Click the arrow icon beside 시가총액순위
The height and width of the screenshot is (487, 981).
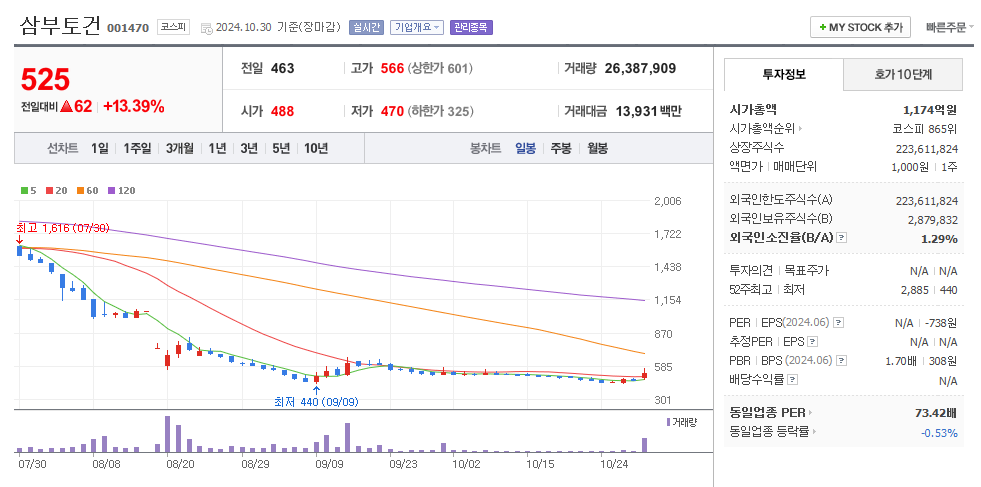pos(800,129)
